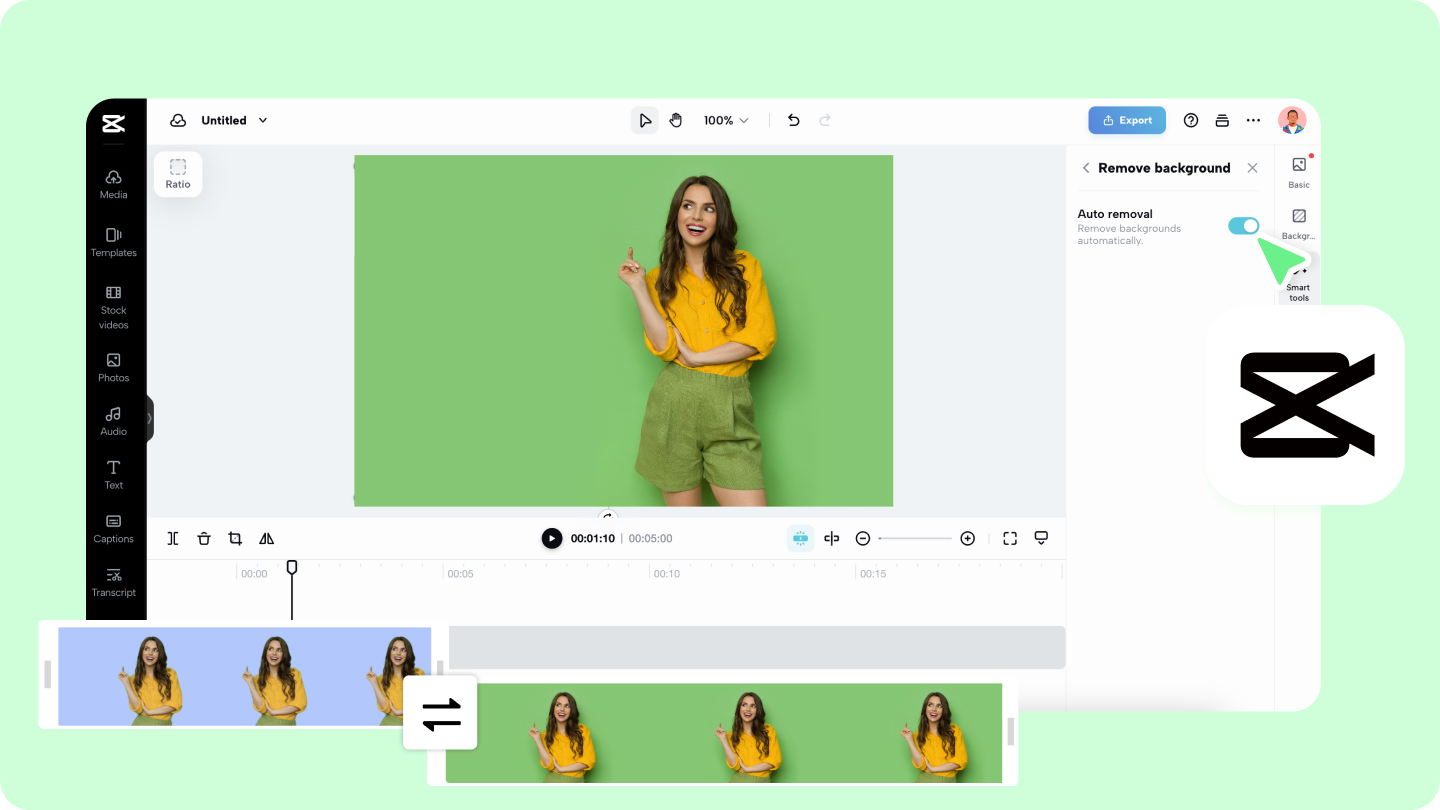Switch to the Basic tab
The image size is (1440, 810).
1299,172
